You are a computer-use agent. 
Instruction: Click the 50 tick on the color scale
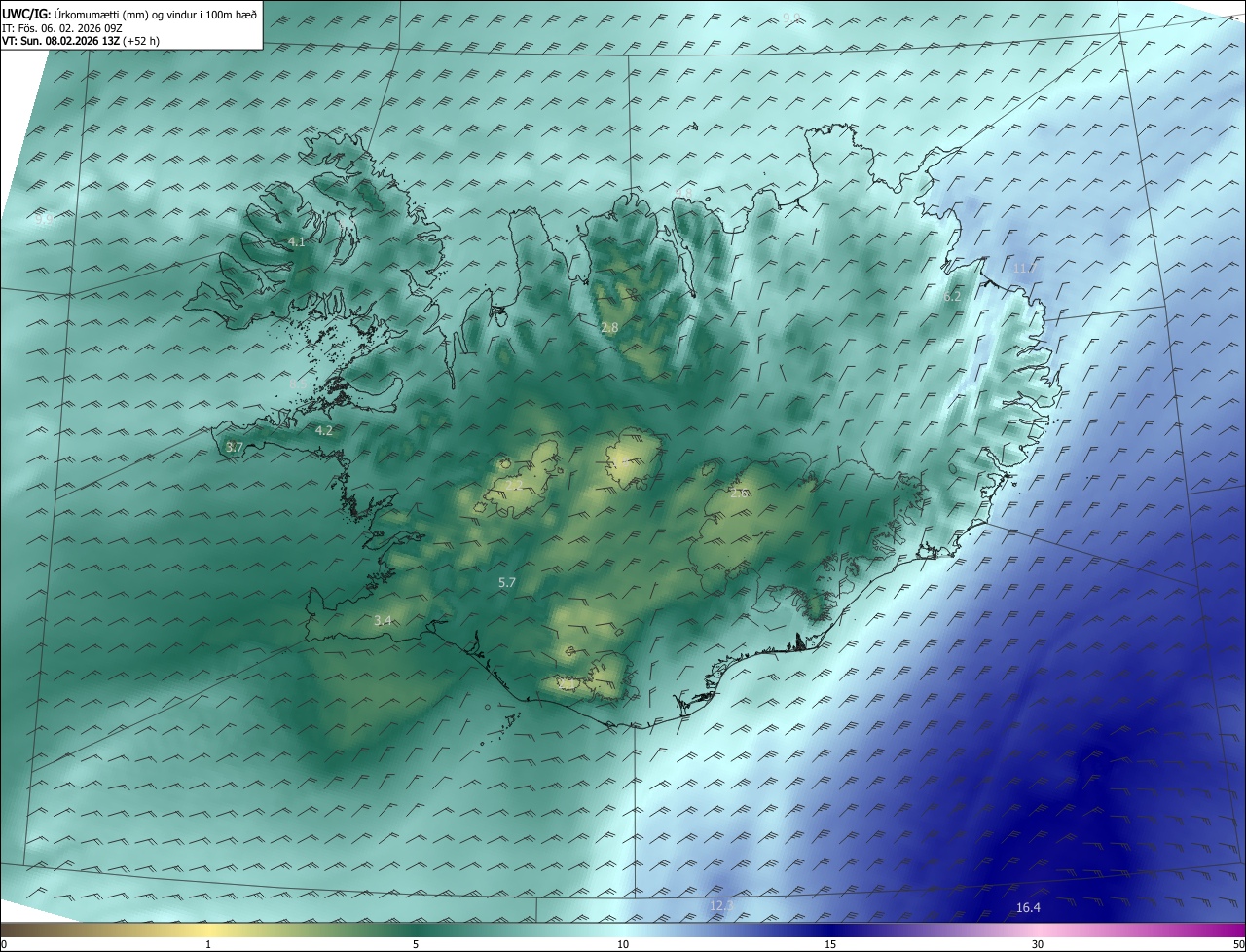point(1238,944)
